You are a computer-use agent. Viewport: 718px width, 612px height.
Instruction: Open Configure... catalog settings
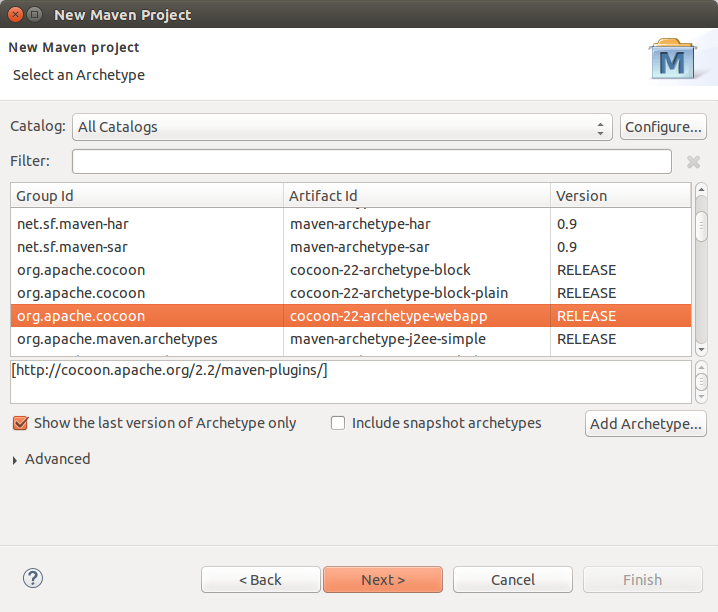[663, 127]
